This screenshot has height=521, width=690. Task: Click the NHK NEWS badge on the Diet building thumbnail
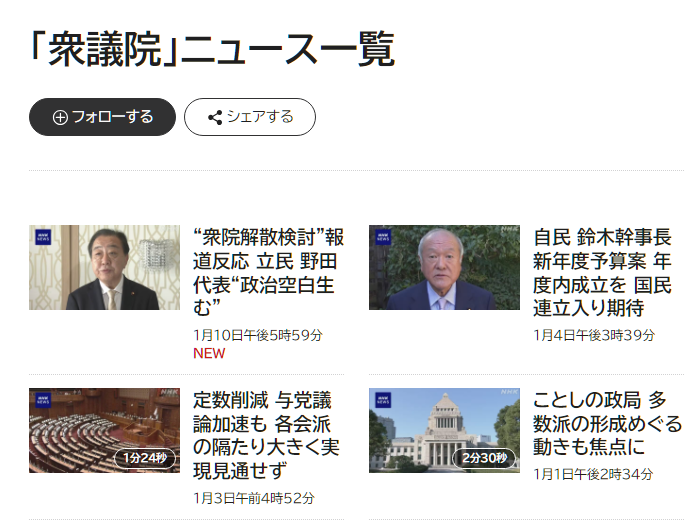383,400
